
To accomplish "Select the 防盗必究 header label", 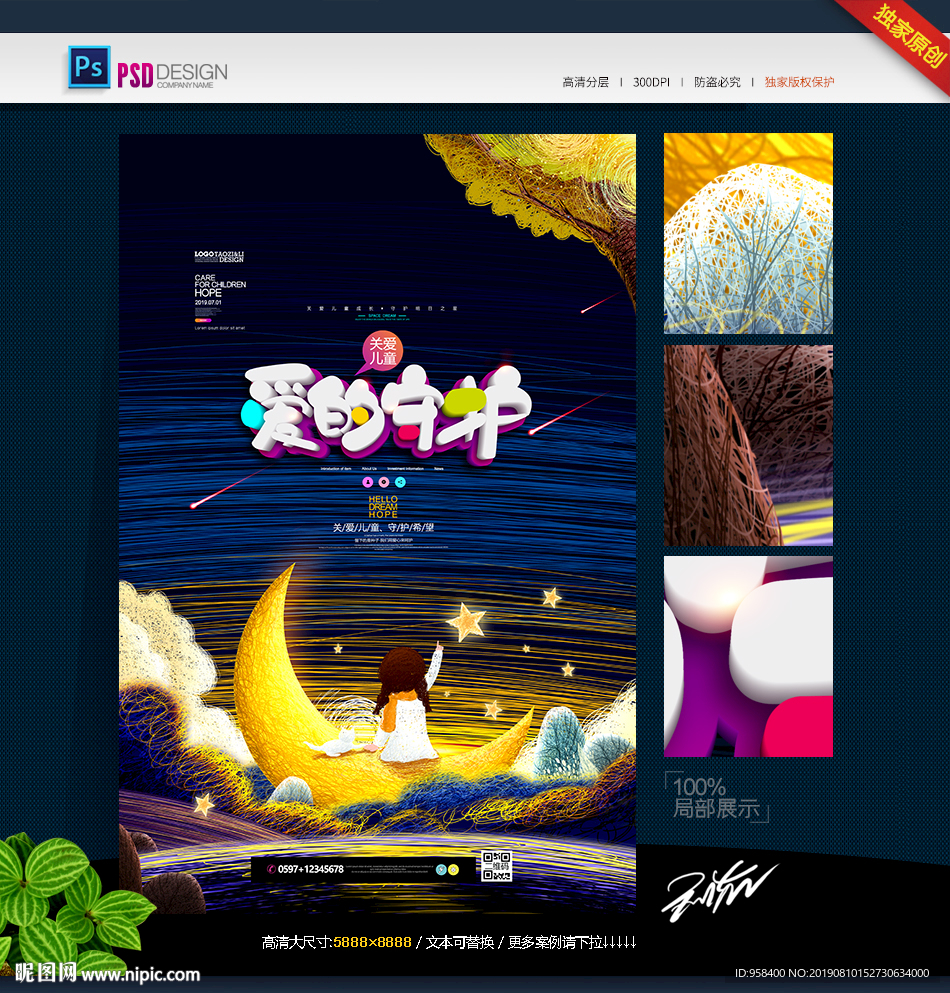I will point(717,82).
